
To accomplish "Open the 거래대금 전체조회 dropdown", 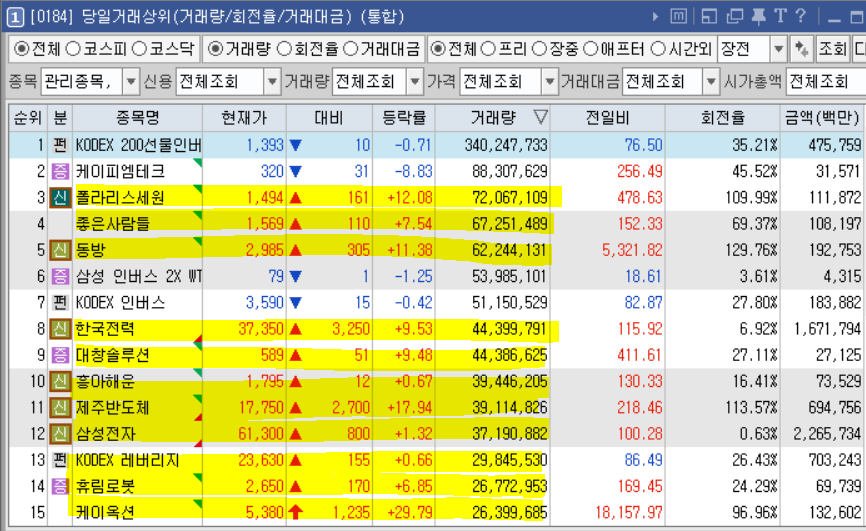I will point(712,82).
